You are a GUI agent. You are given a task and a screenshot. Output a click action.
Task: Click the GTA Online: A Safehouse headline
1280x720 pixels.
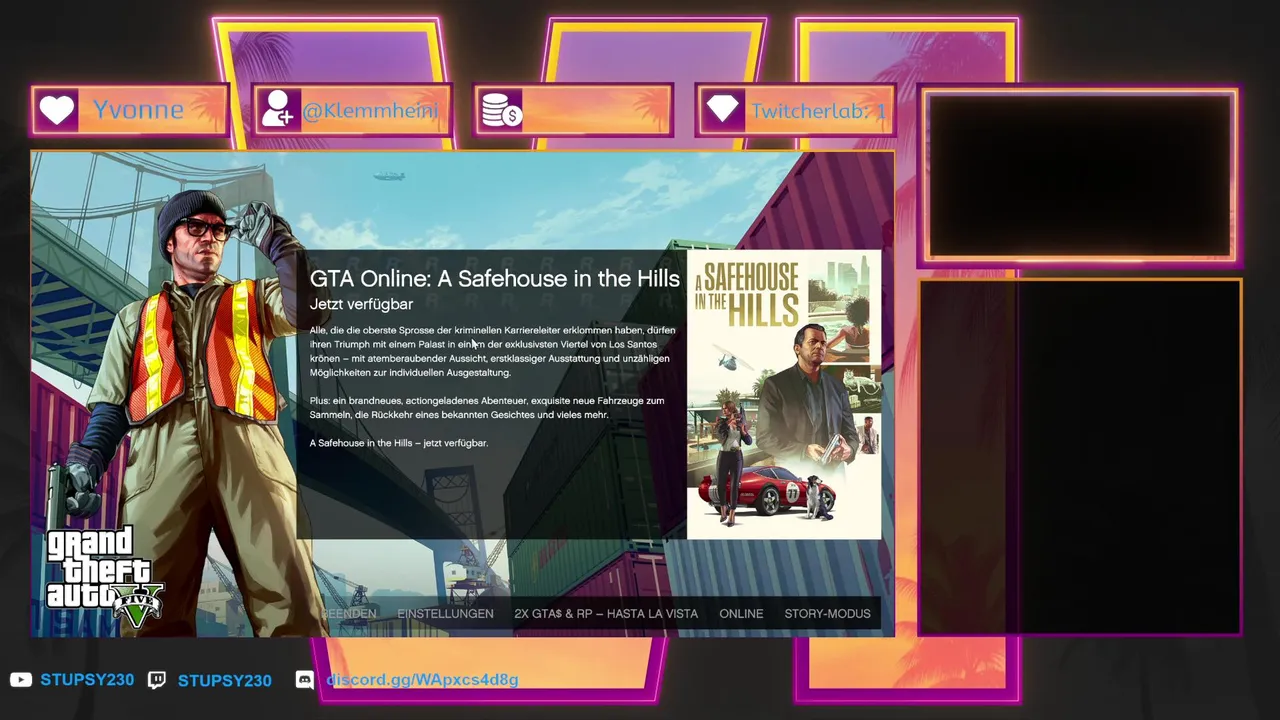click(495, 279)
